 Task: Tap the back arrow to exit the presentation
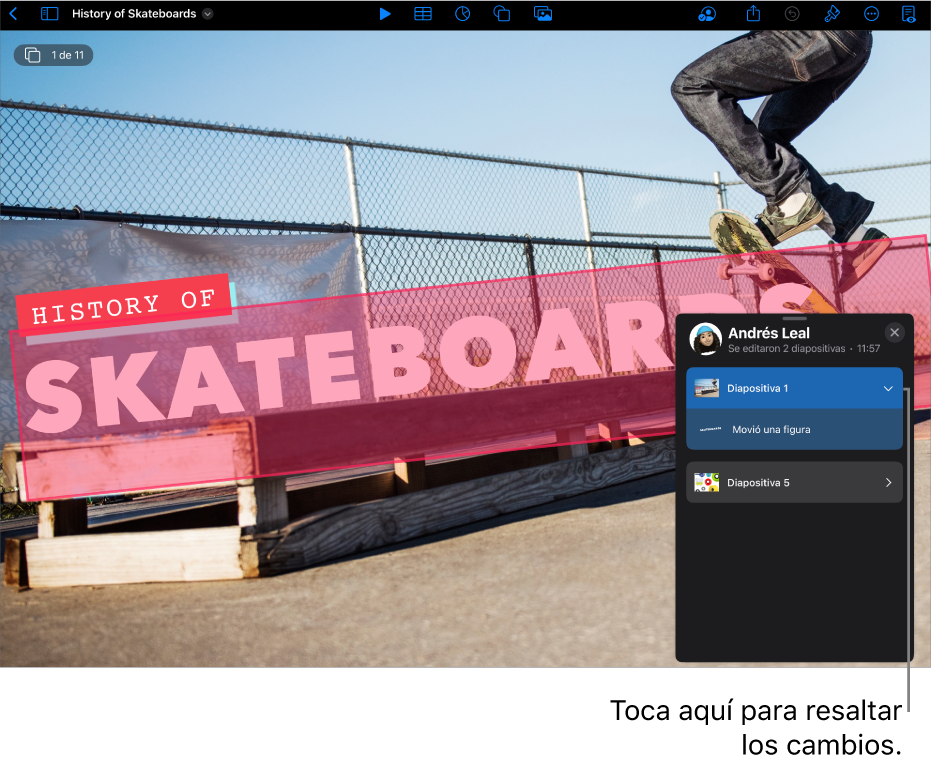[14, 14]
